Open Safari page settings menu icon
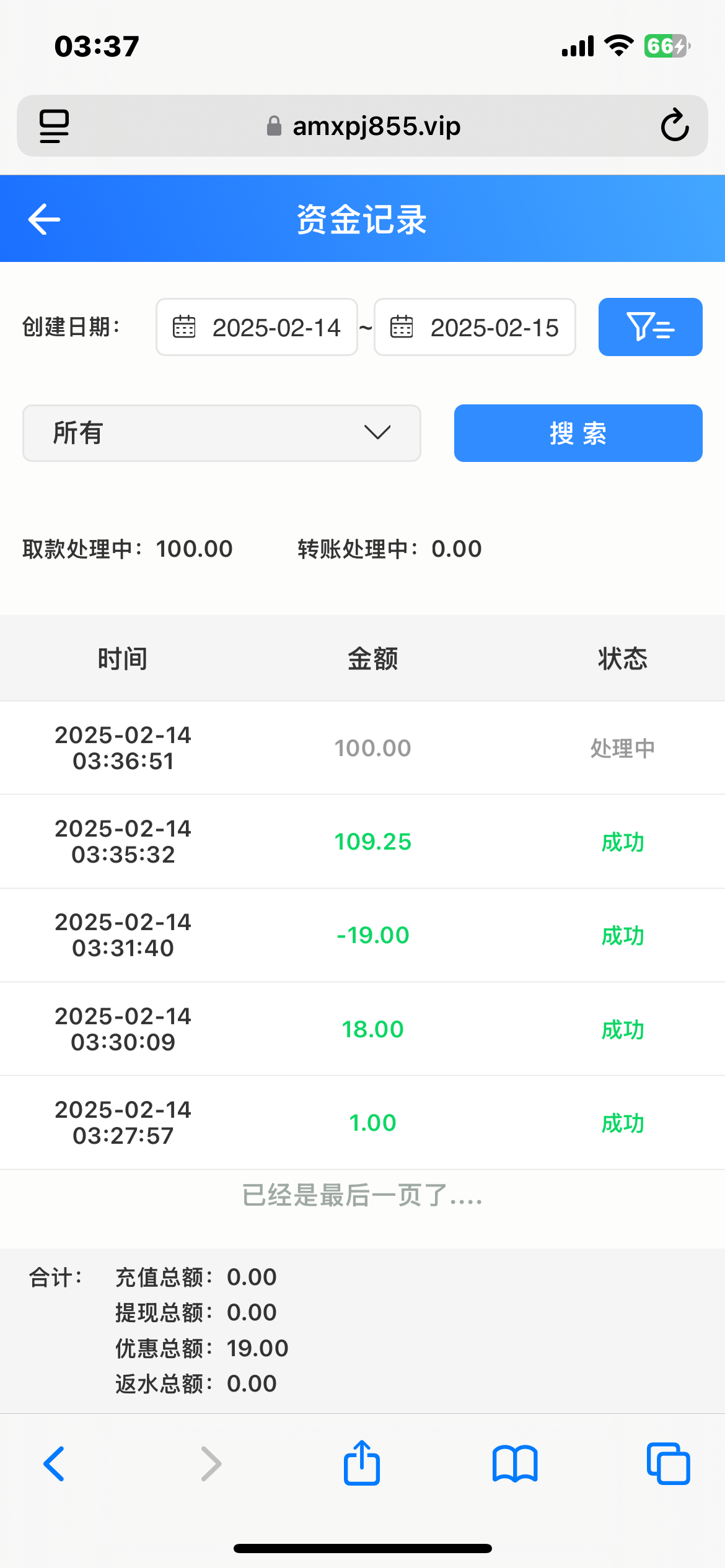The height and width of the screenshot is (1568, 725). tap(54, 126)
